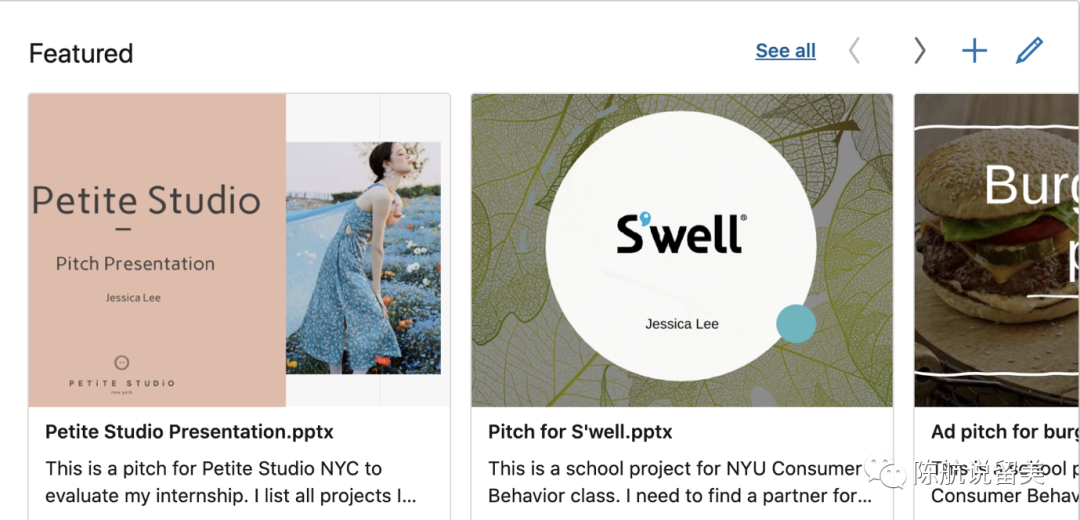Show next featured items with right chevron

(x=919, y=51)
